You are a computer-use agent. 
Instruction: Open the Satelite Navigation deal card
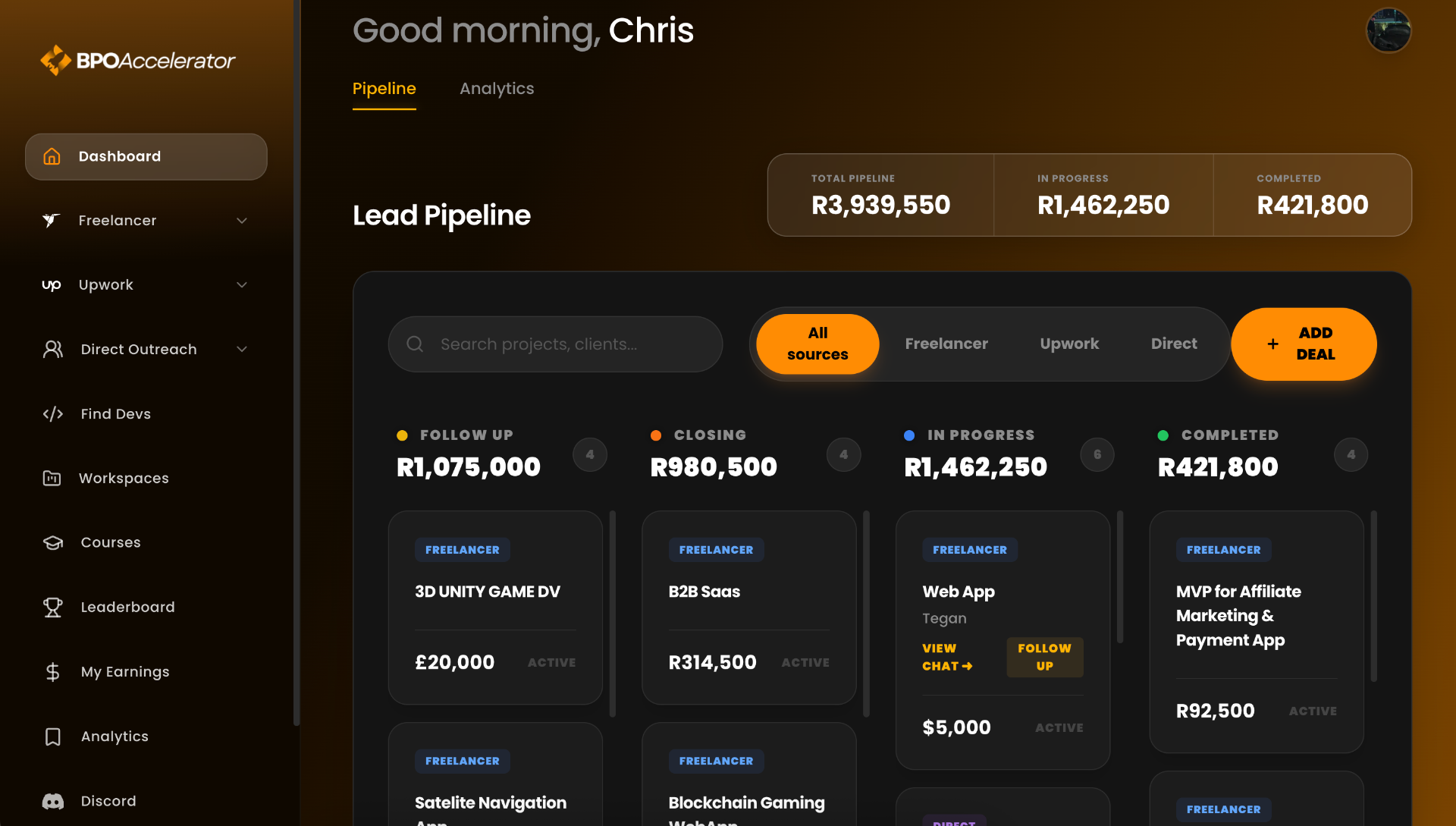[x=495, y=774]
